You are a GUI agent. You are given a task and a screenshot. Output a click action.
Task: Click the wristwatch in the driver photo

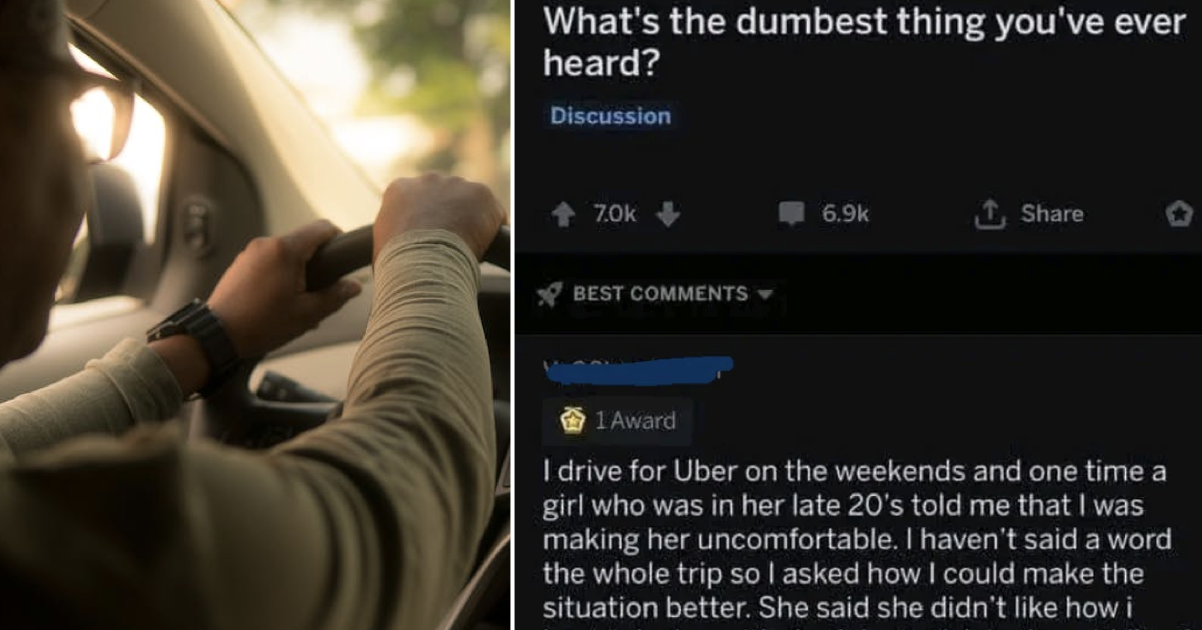[196, 337]
